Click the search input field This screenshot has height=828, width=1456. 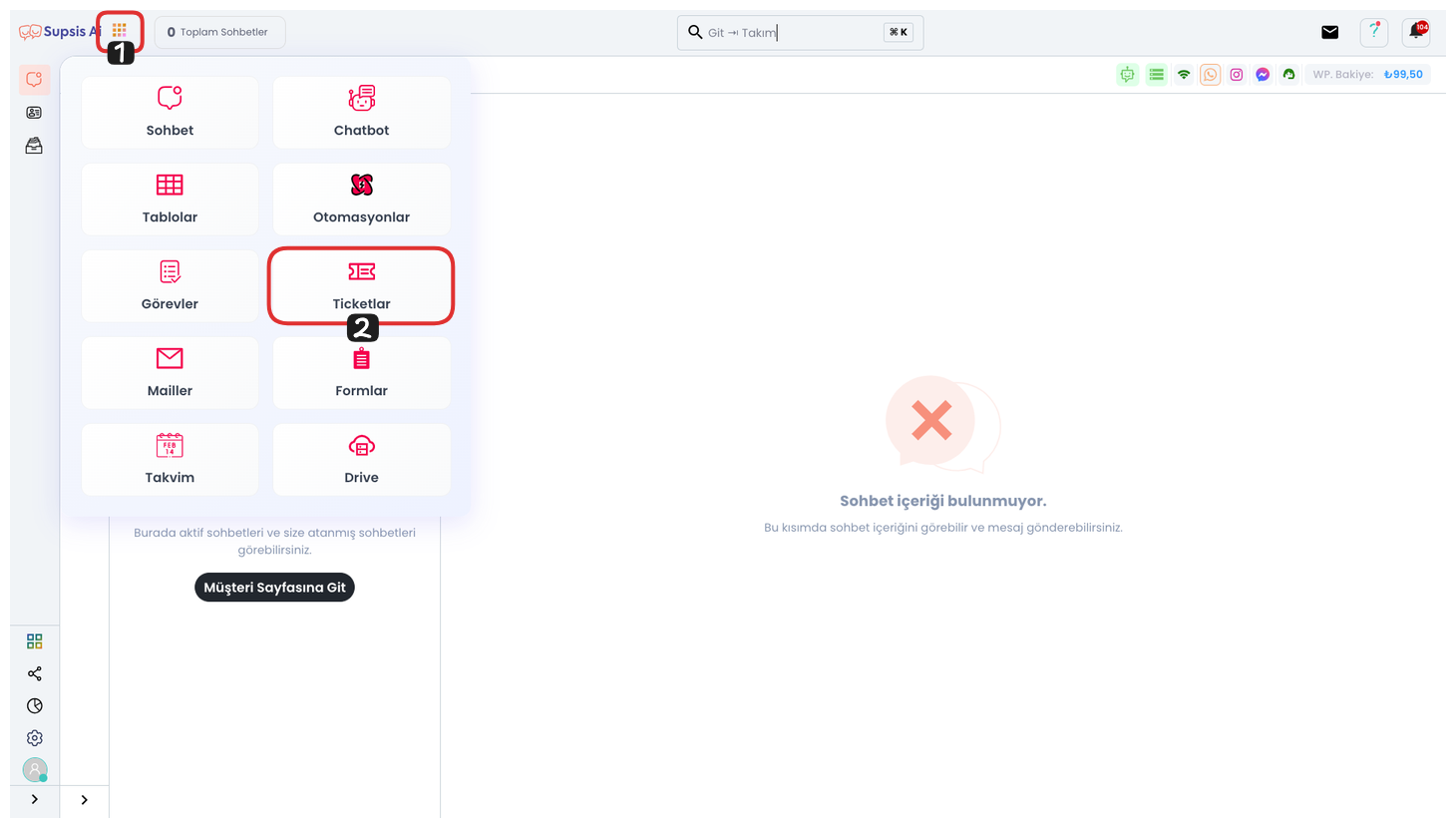coord(788,33)
